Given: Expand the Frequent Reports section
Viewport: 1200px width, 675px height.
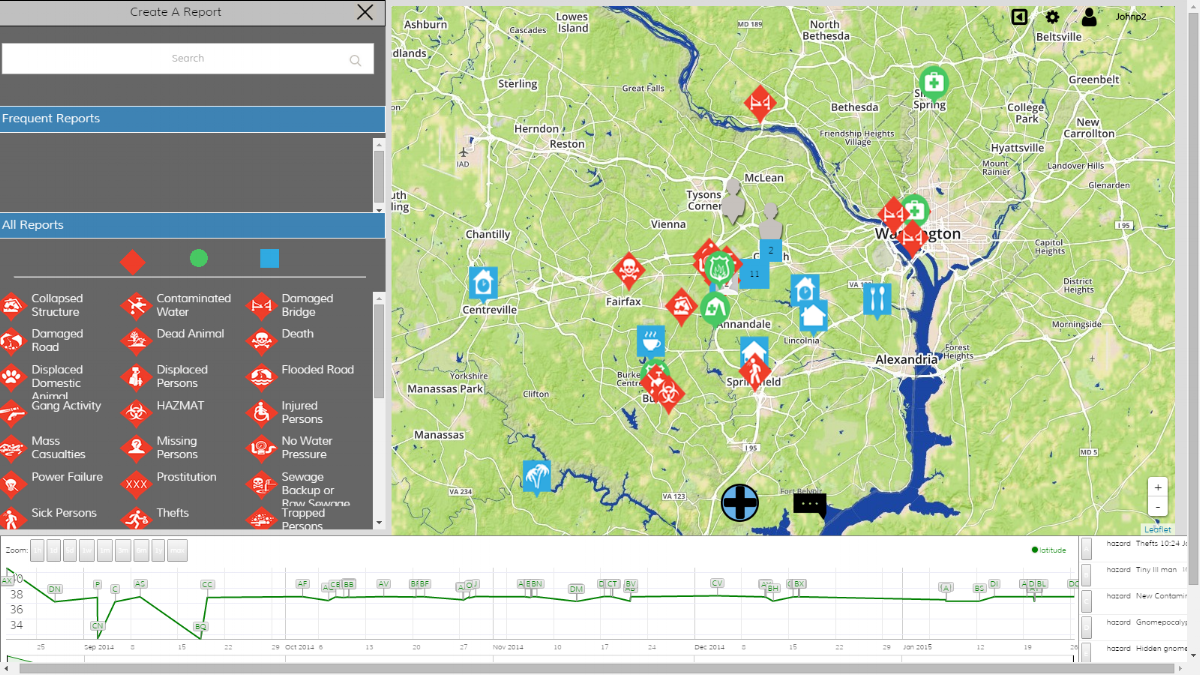Looking at the screenshot, I should click(x=192, y=118).
